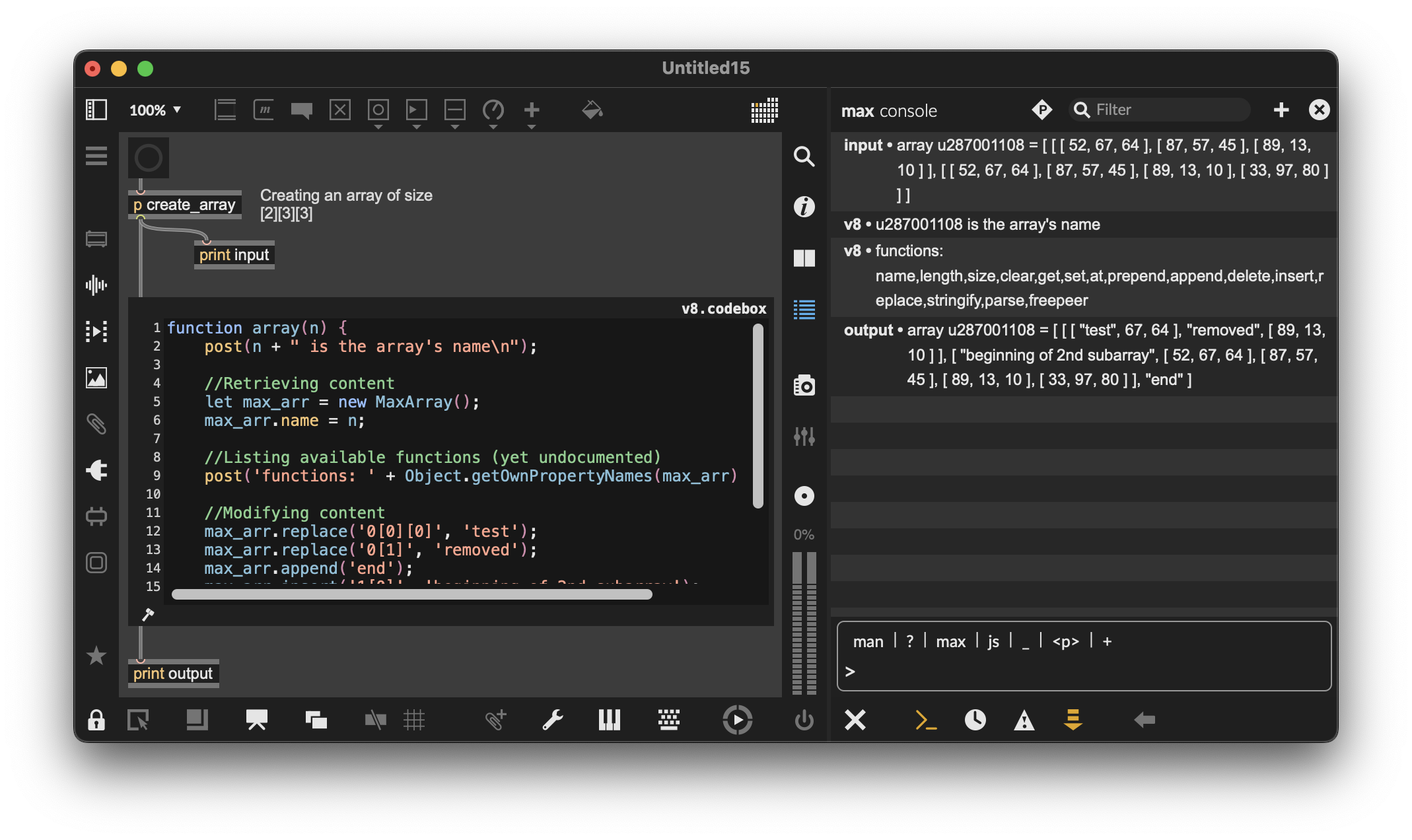Lock the patcher with the padlock icon
The height and width of the screenshot is (840, 1412).
tap(96, 720)
